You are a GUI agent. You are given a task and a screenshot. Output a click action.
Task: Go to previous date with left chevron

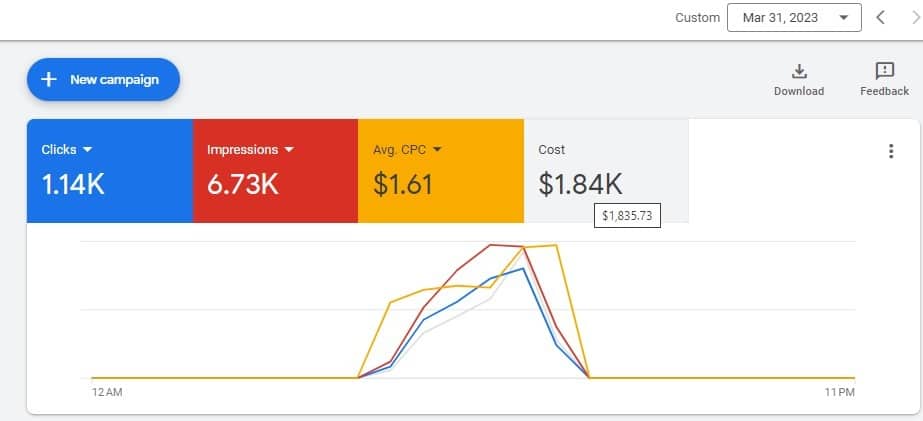(880, 18)
